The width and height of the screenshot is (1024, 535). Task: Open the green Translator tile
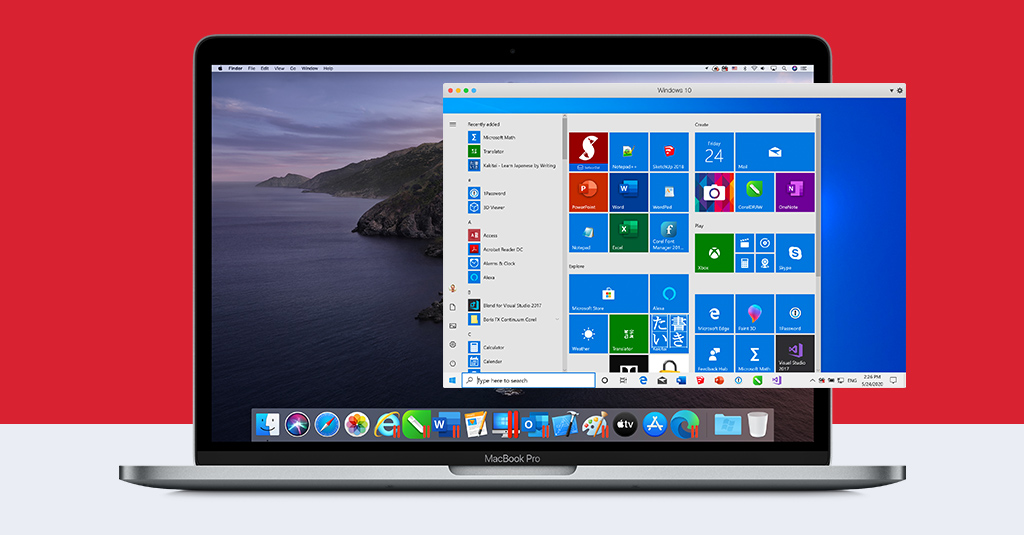(629, 334)
